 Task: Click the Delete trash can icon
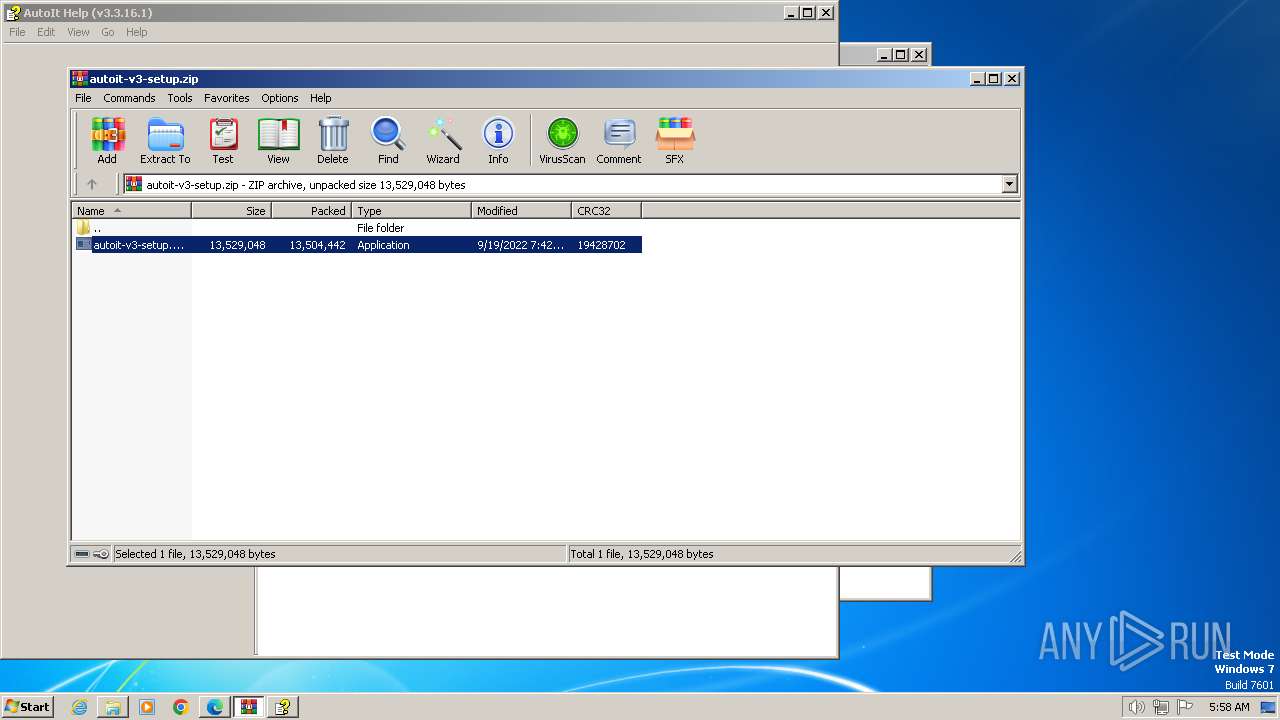pos(333,140)
